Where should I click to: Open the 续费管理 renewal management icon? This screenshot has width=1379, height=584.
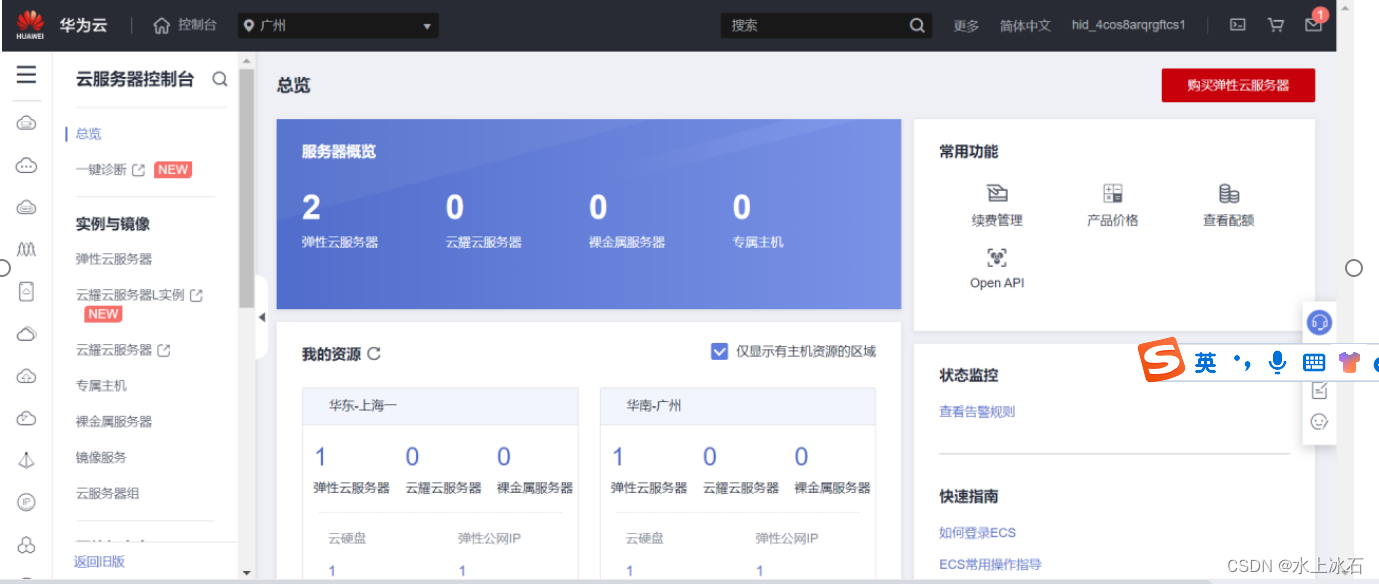click(997, 194)
